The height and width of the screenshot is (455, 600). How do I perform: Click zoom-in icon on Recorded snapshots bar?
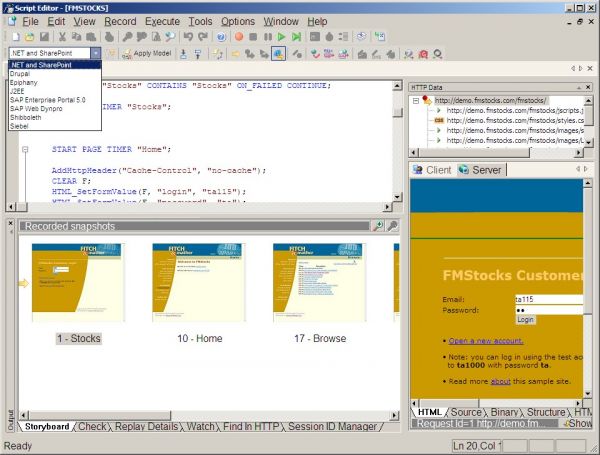[x=378, y=226]
